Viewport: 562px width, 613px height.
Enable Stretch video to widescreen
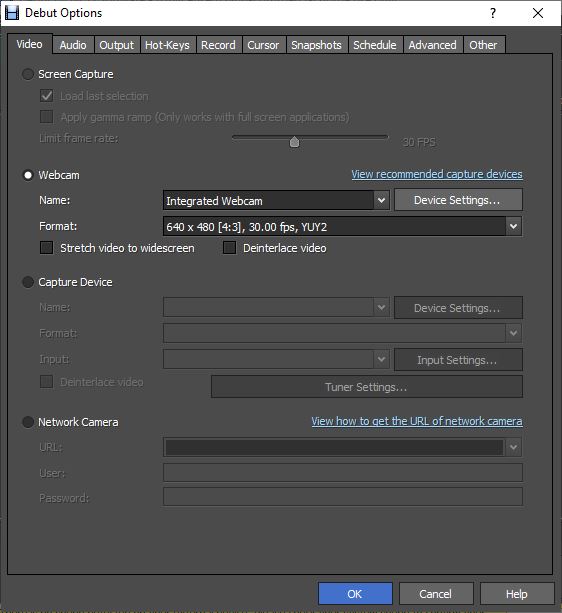47,247
